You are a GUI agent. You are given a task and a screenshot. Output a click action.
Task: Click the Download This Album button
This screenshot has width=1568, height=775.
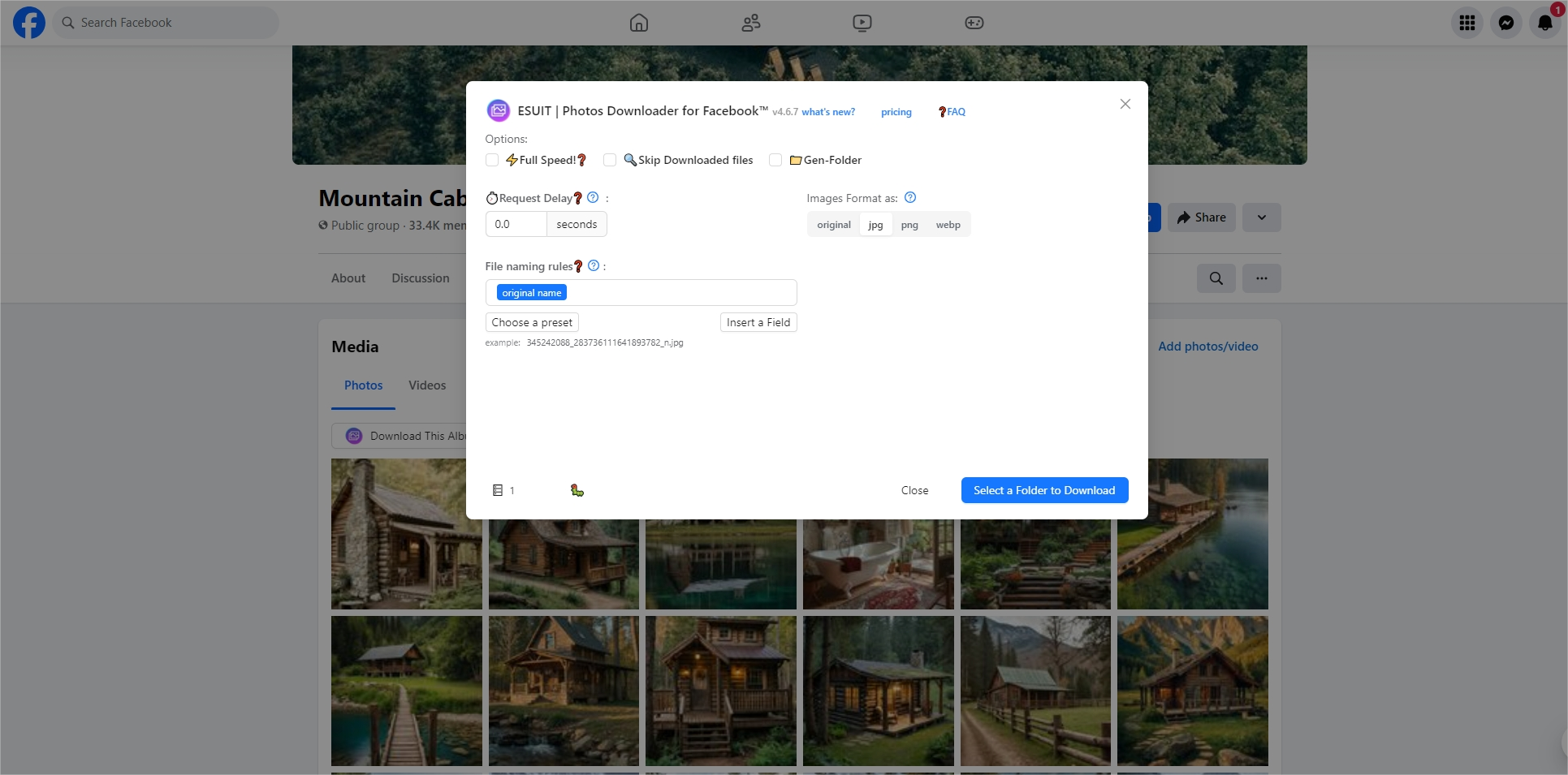[x=400, y=436]
